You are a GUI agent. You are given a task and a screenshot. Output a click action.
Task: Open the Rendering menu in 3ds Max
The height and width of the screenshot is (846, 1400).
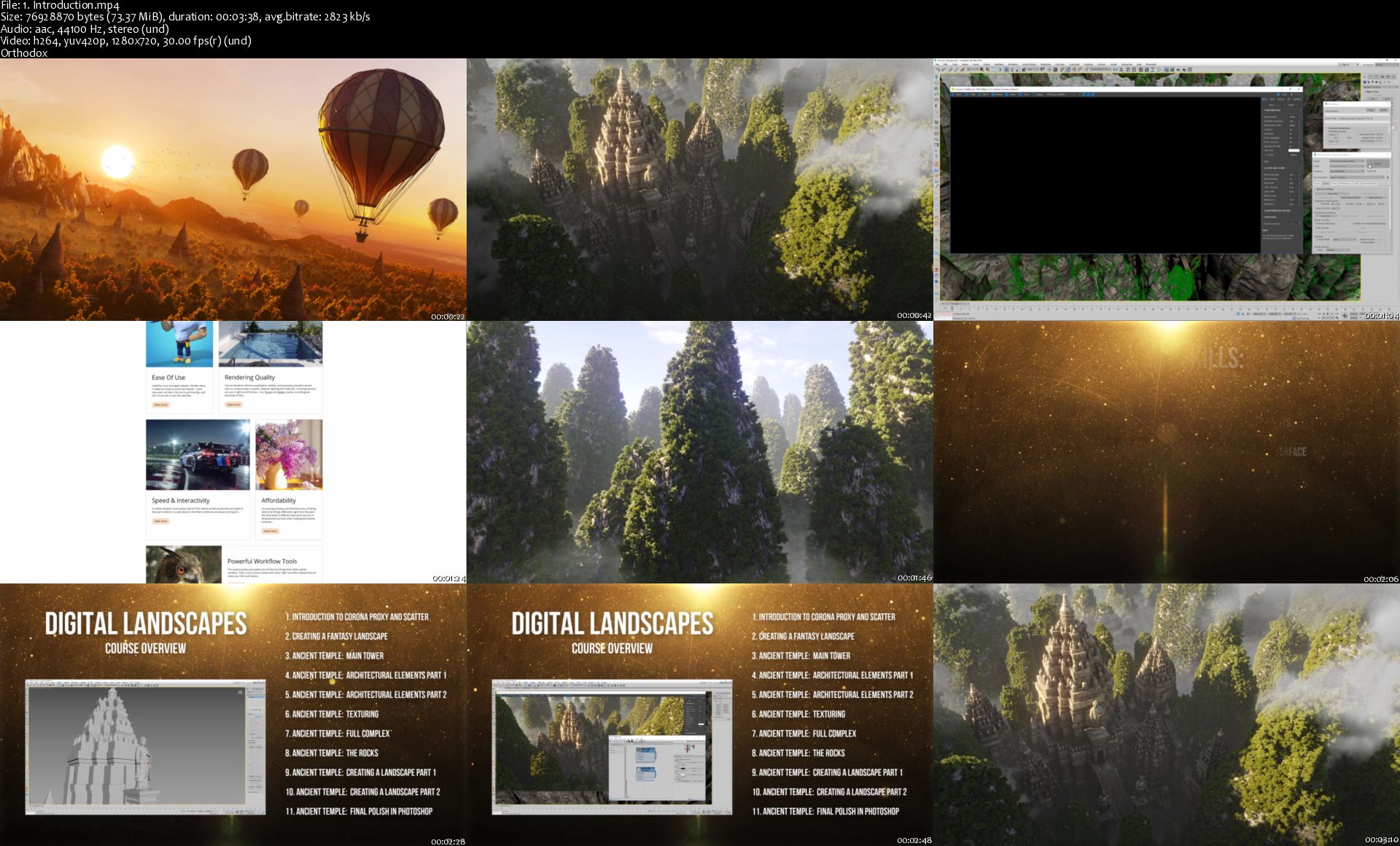[1046, 64]
